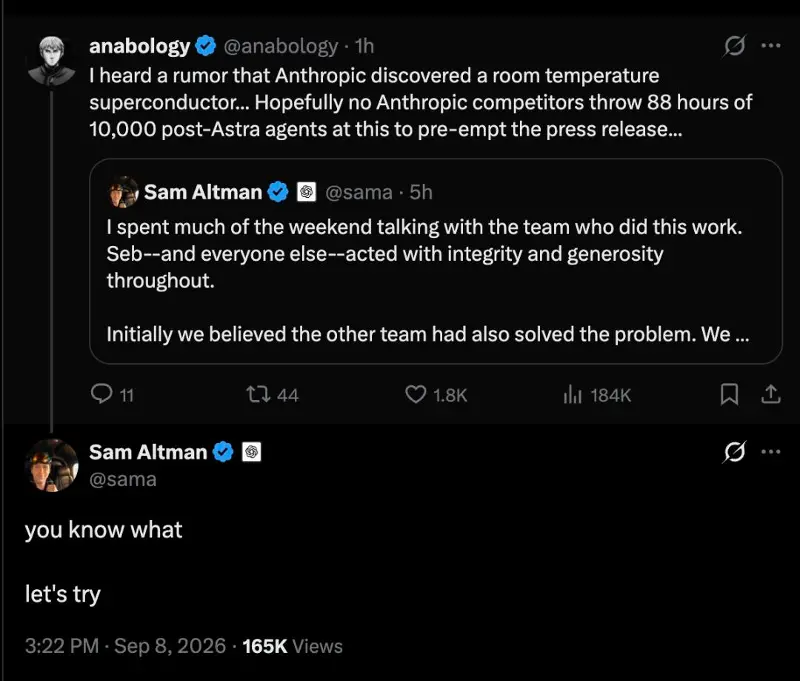Open anabology's profile avatar
The height and width of the screenshot is (681, 800).
click(52, 60)
